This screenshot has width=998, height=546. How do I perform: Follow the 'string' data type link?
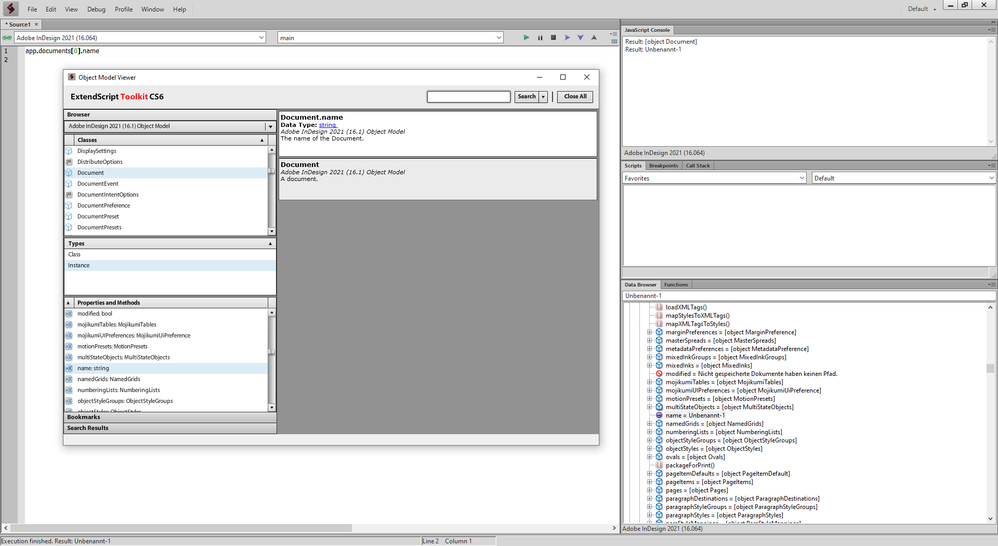click(328, 125)
